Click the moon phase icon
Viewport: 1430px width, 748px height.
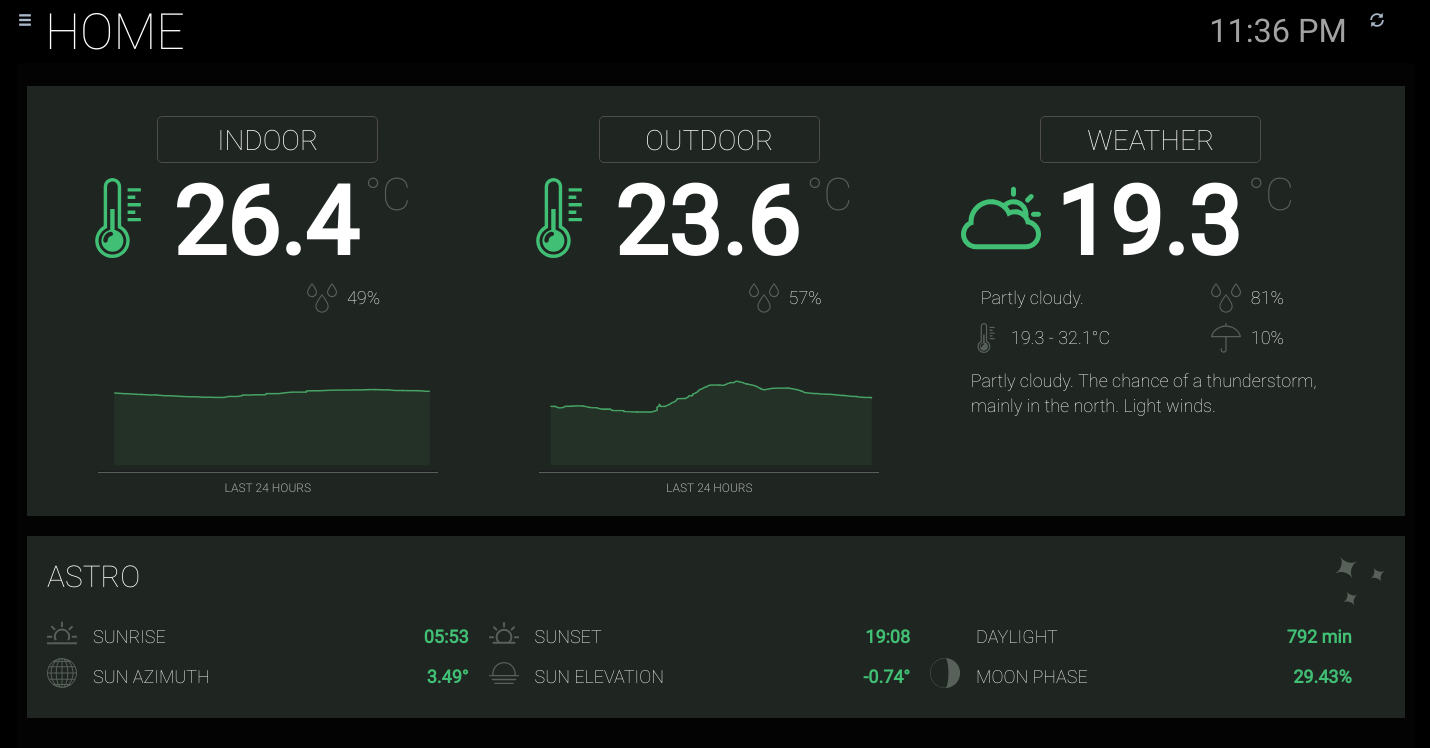click(x=945, y=673)
